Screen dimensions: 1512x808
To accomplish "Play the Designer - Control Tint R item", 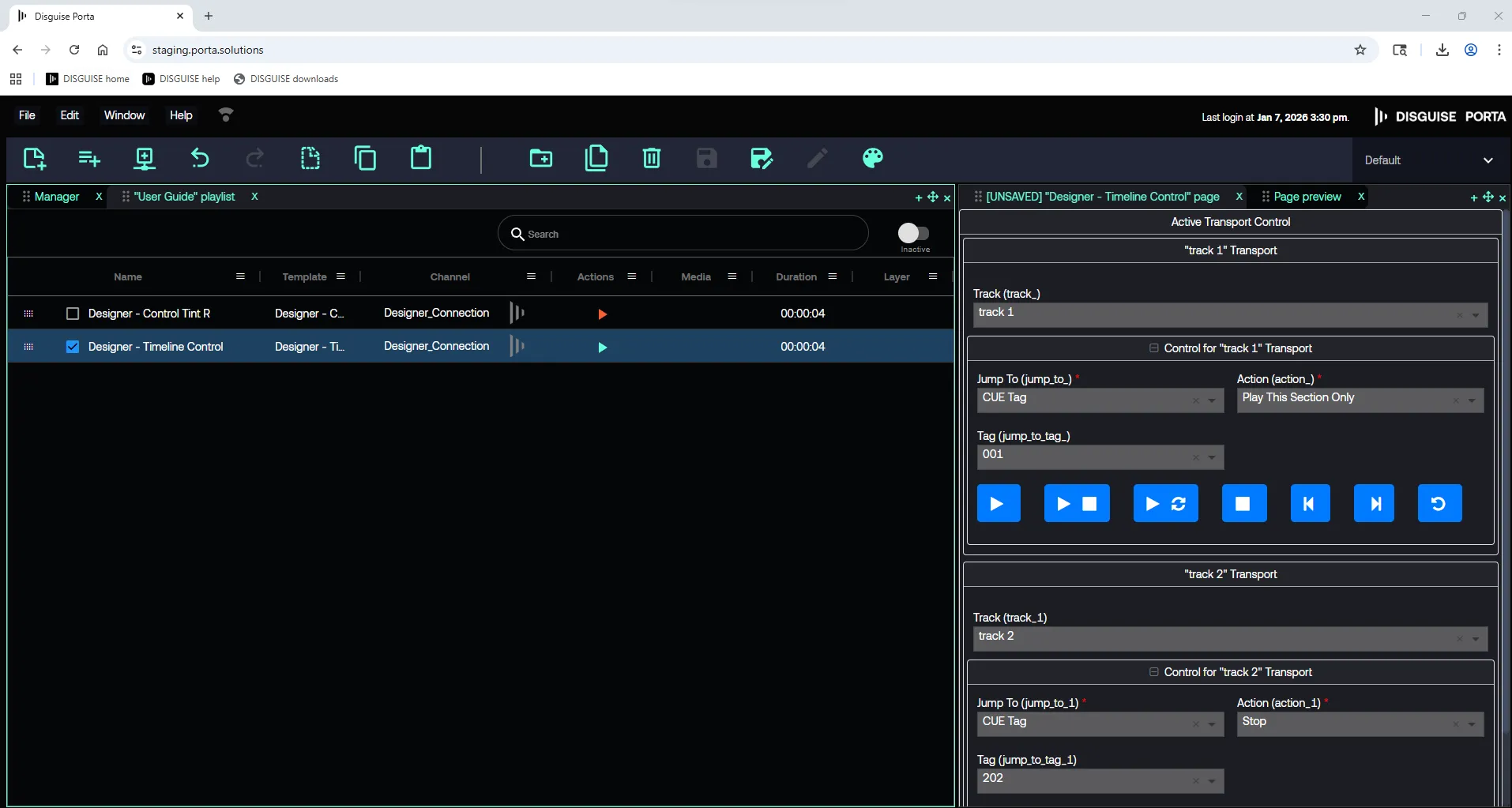I will (602, 314).
